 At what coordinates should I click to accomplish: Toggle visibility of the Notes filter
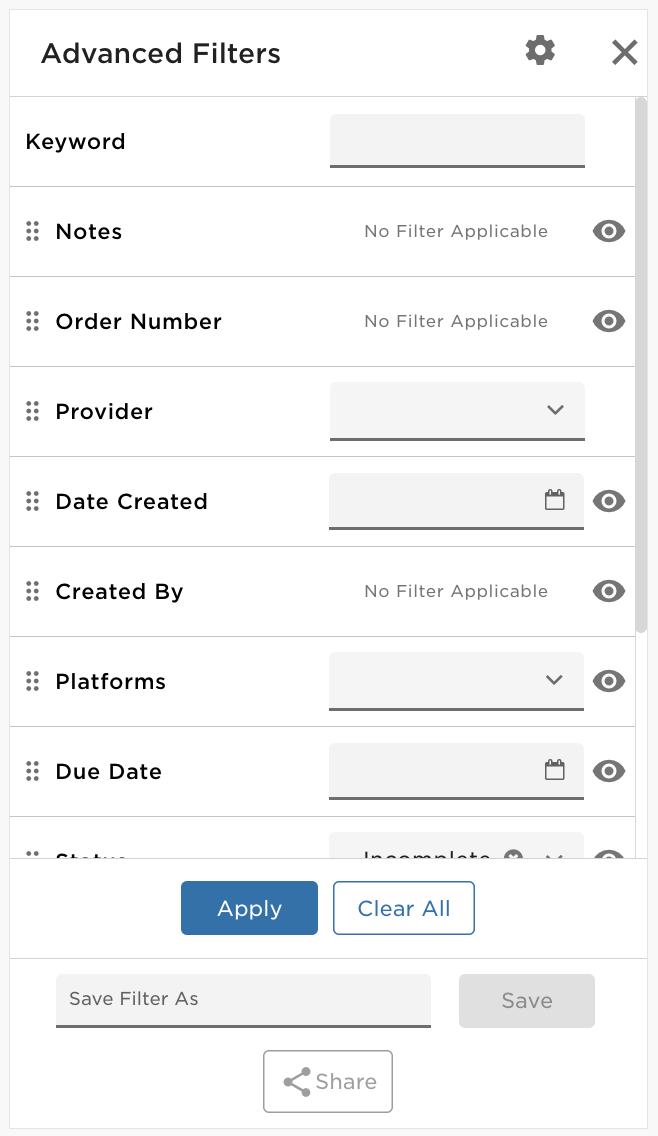(609, 231)
